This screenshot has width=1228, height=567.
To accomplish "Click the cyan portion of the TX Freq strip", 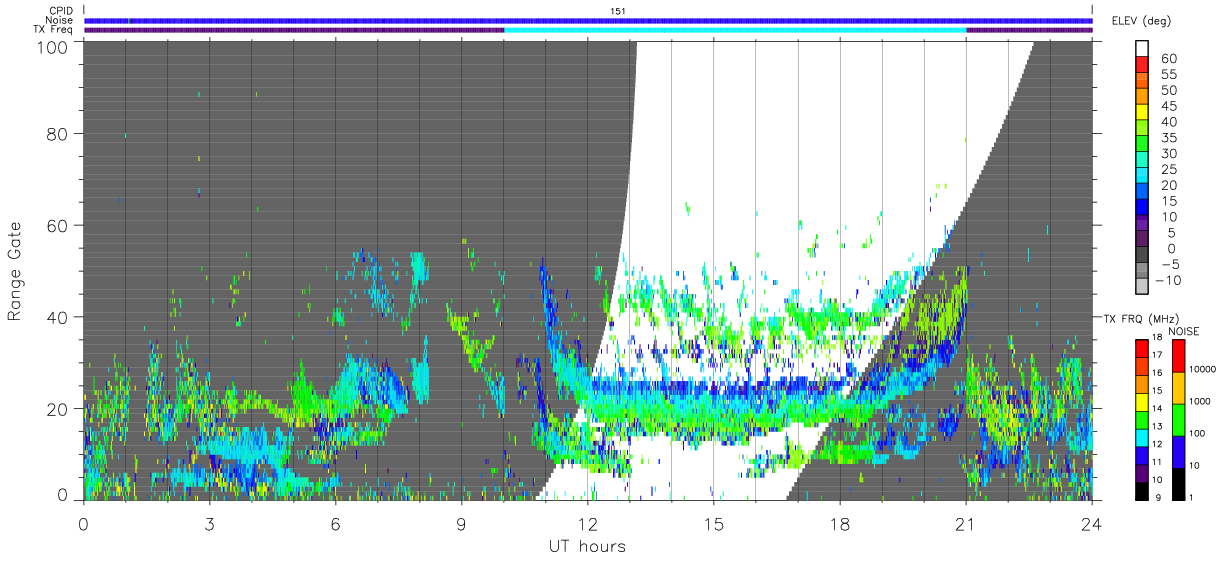I will 735,30.
